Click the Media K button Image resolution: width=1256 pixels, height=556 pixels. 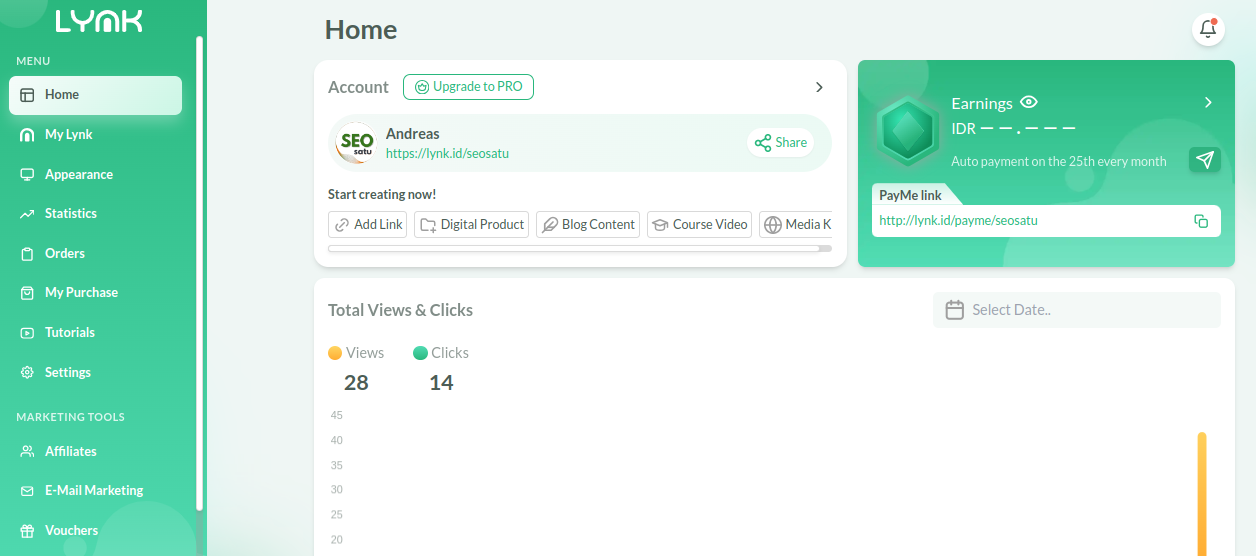(796, 225)
